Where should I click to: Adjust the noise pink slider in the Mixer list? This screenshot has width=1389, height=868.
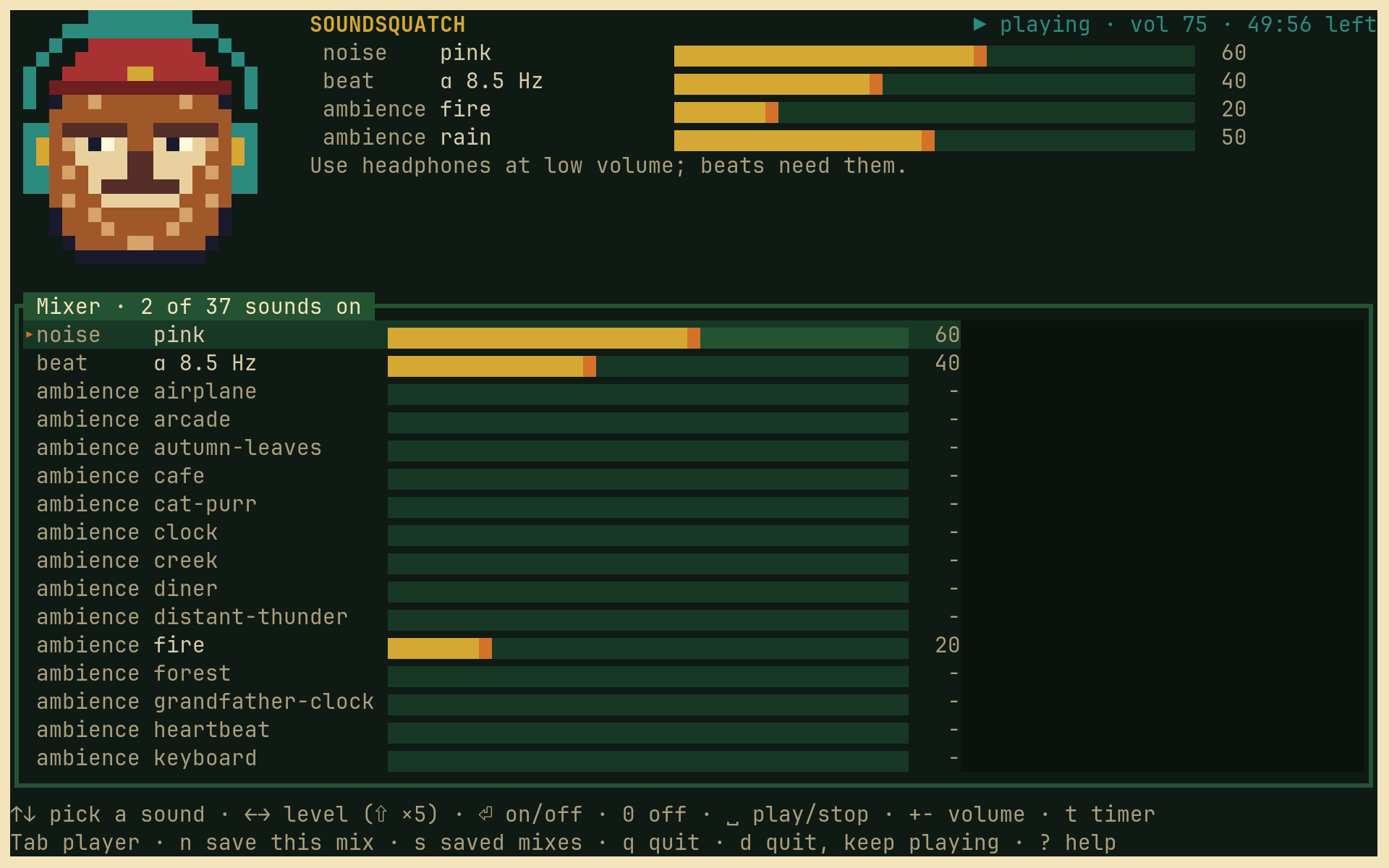(647, 338)
